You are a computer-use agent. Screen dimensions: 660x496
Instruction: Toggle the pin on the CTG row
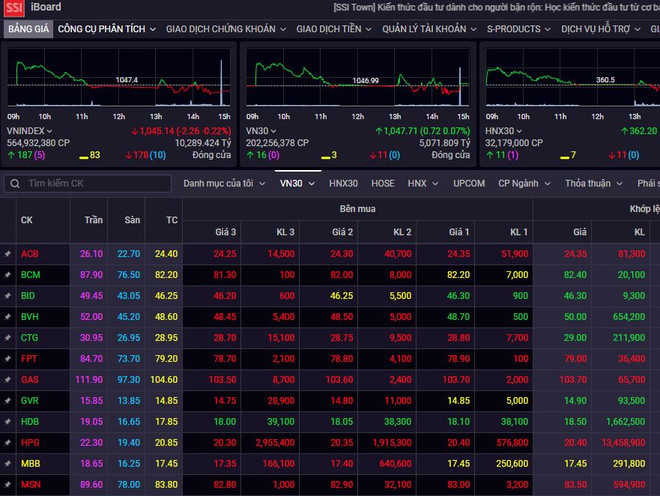point(8,338)
